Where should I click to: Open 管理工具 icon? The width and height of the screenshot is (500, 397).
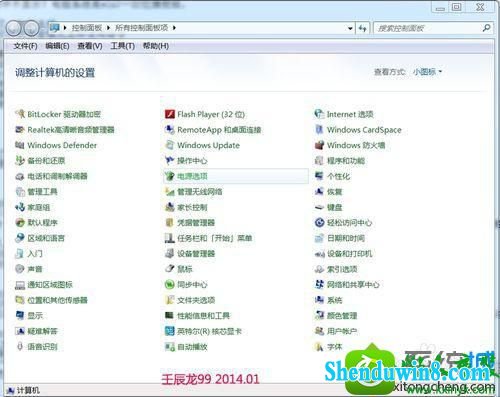pyautogui.click(x=20, y=191)
